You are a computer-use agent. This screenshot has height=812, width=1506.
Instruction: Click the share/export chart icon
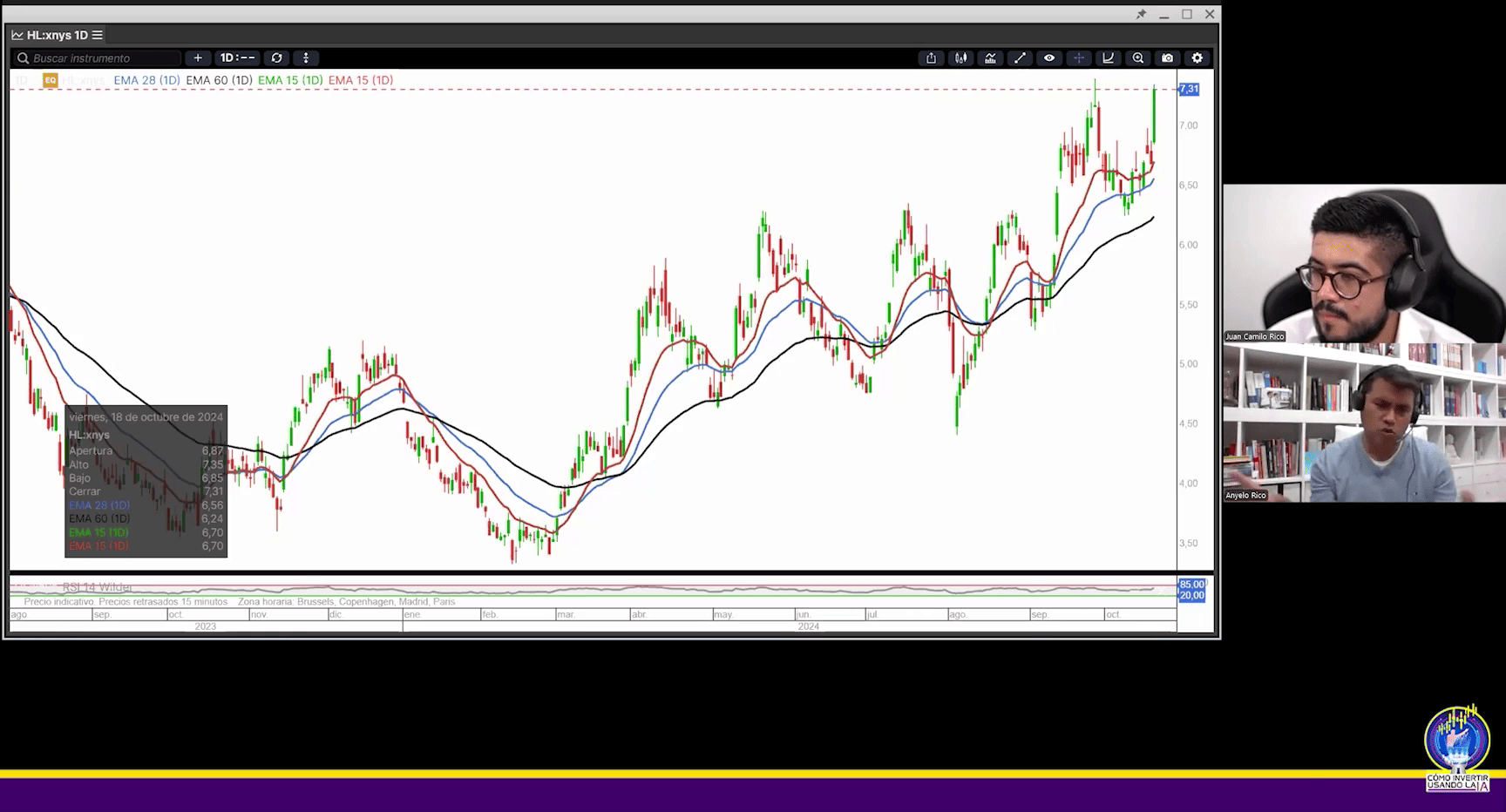click(x=931, y=58)
